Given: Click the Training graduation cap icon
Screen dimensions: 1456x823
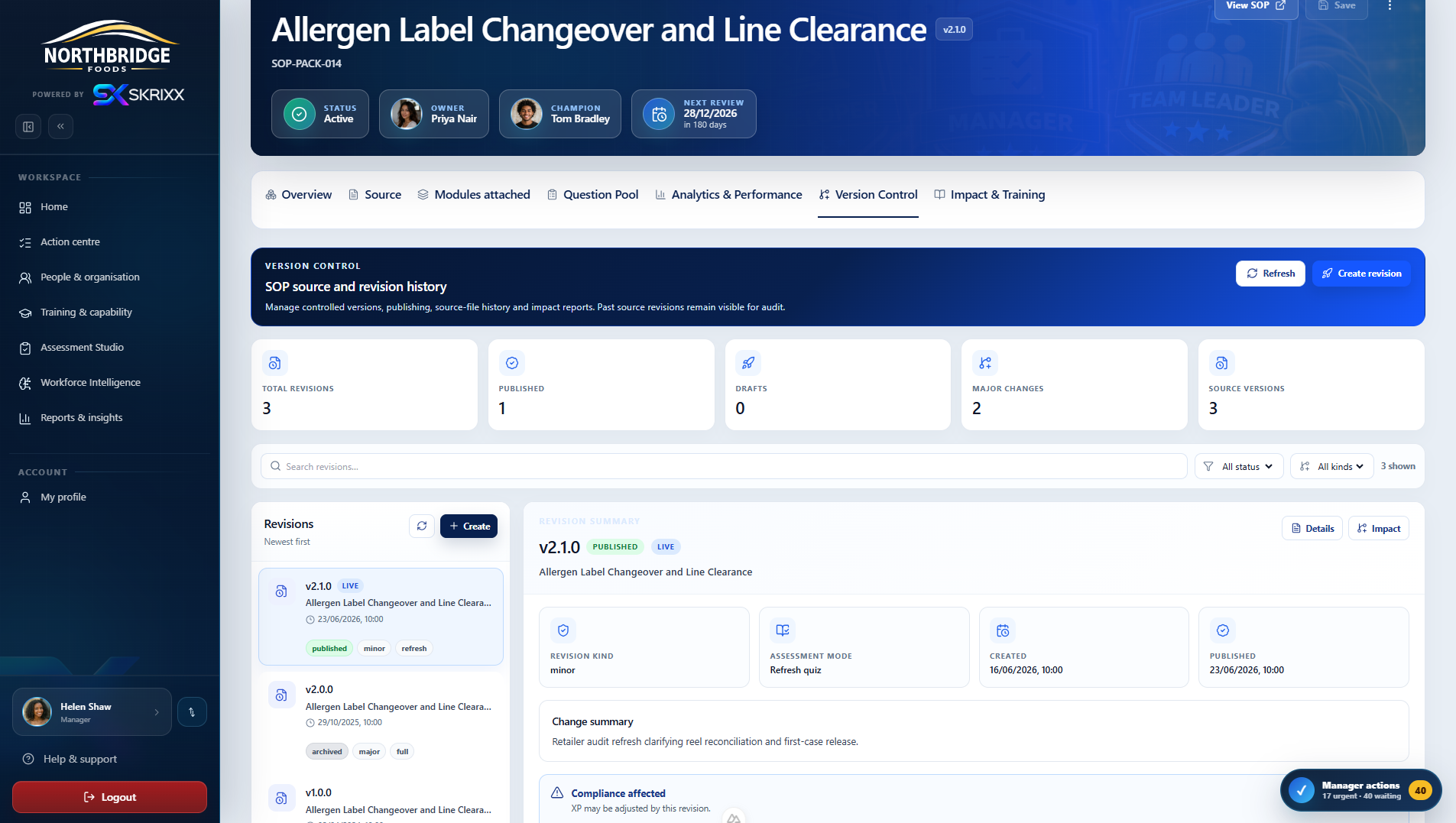Looking at the screenshot, I should (25, 313).
